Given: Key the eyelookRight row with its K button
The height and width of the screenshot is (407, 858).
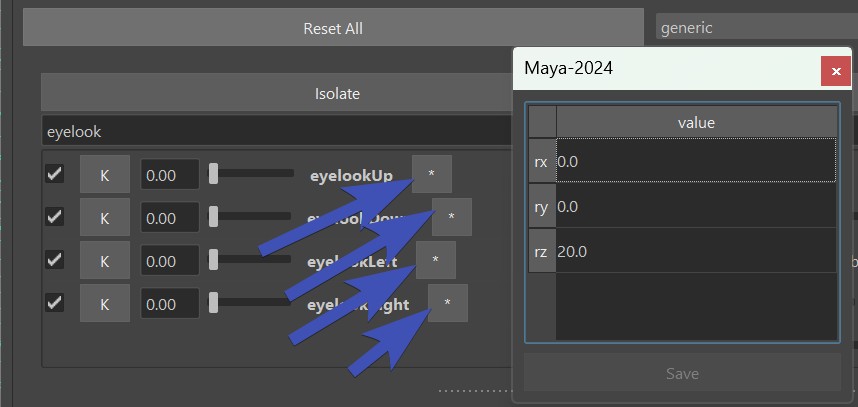Looking at the screenshot, I should point(104,304).
